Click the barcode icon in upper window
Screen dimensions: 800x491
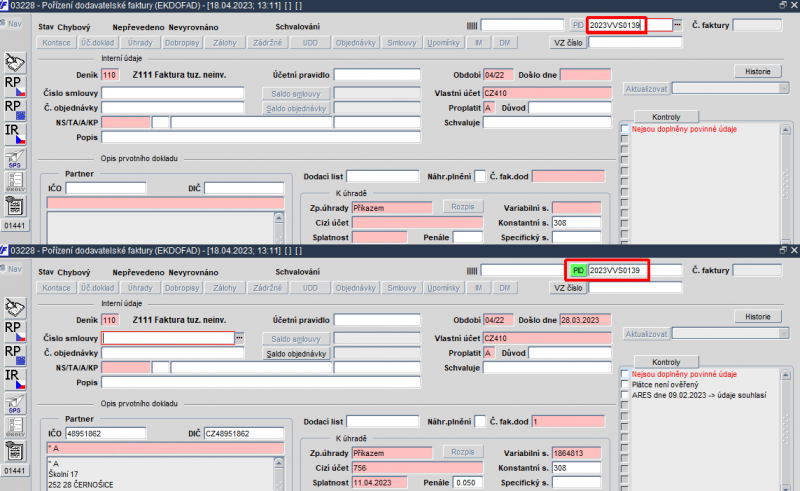[472, 26]
